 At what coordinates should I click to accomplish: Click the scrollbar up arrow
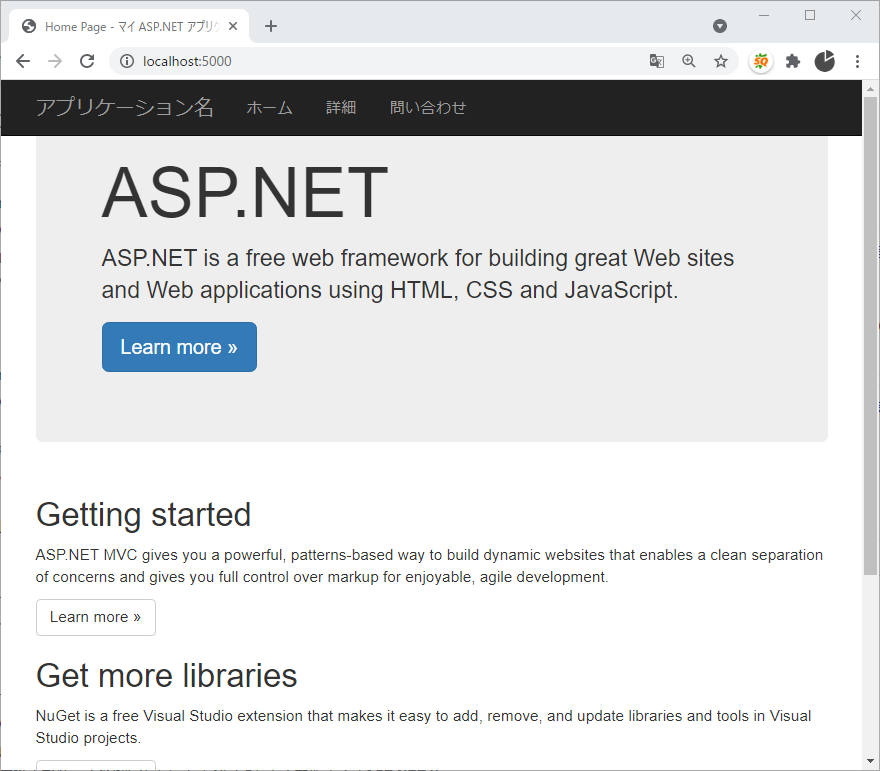(x=870, y=89)
